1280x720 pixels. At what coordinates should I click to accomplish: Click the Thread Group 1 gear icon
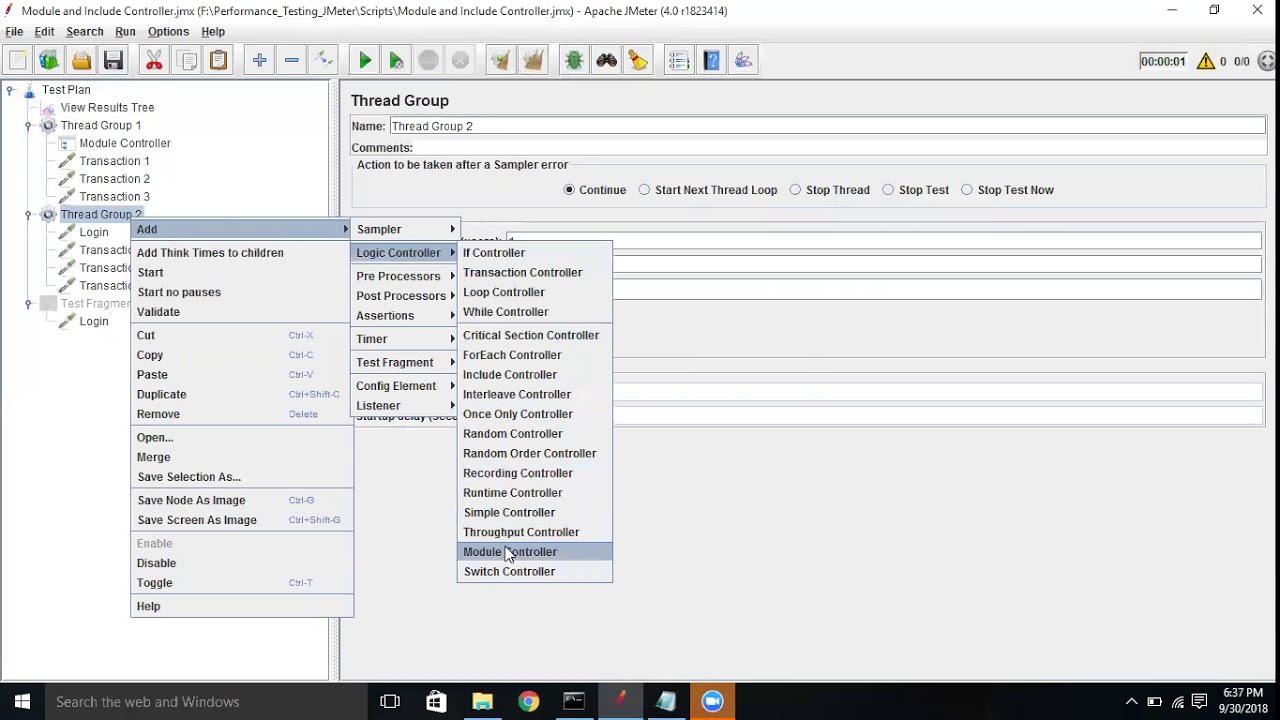pos(47,125)
